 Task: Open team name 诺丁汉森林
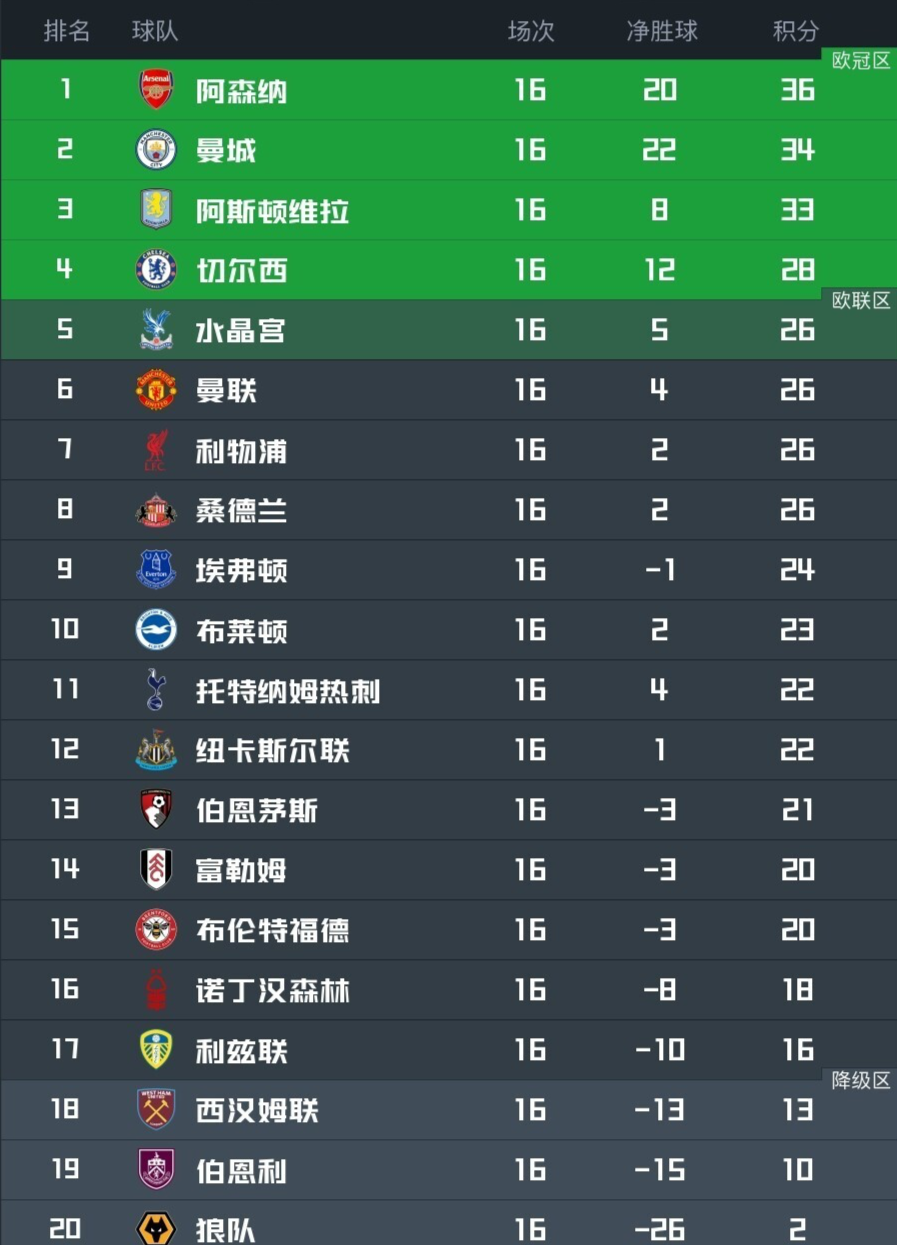pyautogui.click(x=272, y=991)
